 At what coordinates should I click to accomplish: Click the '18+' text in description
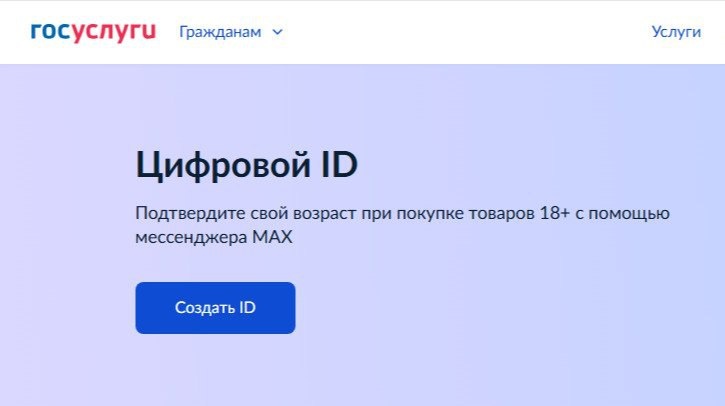[554, 213]
